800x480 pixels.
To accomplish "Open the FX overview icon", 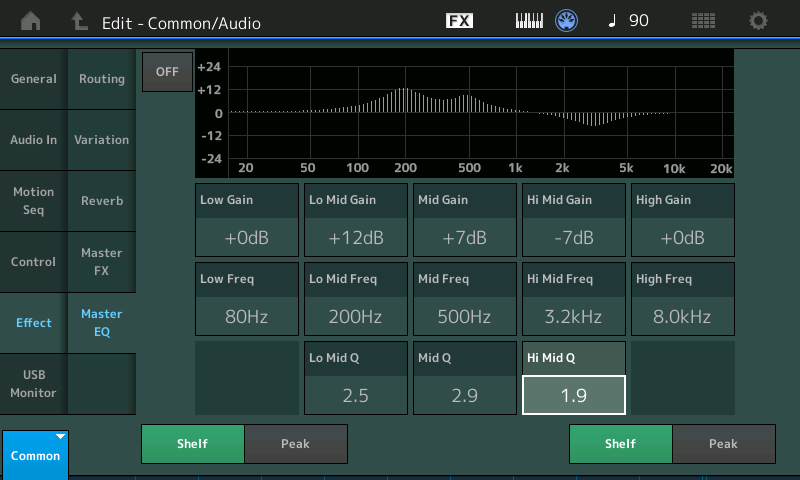I will click(459, 20).
